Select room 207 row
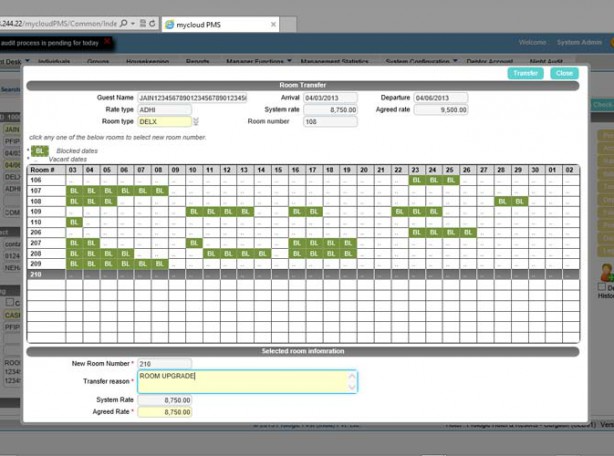The height and width of the screenshot is (456, 614). click(303, 243)
